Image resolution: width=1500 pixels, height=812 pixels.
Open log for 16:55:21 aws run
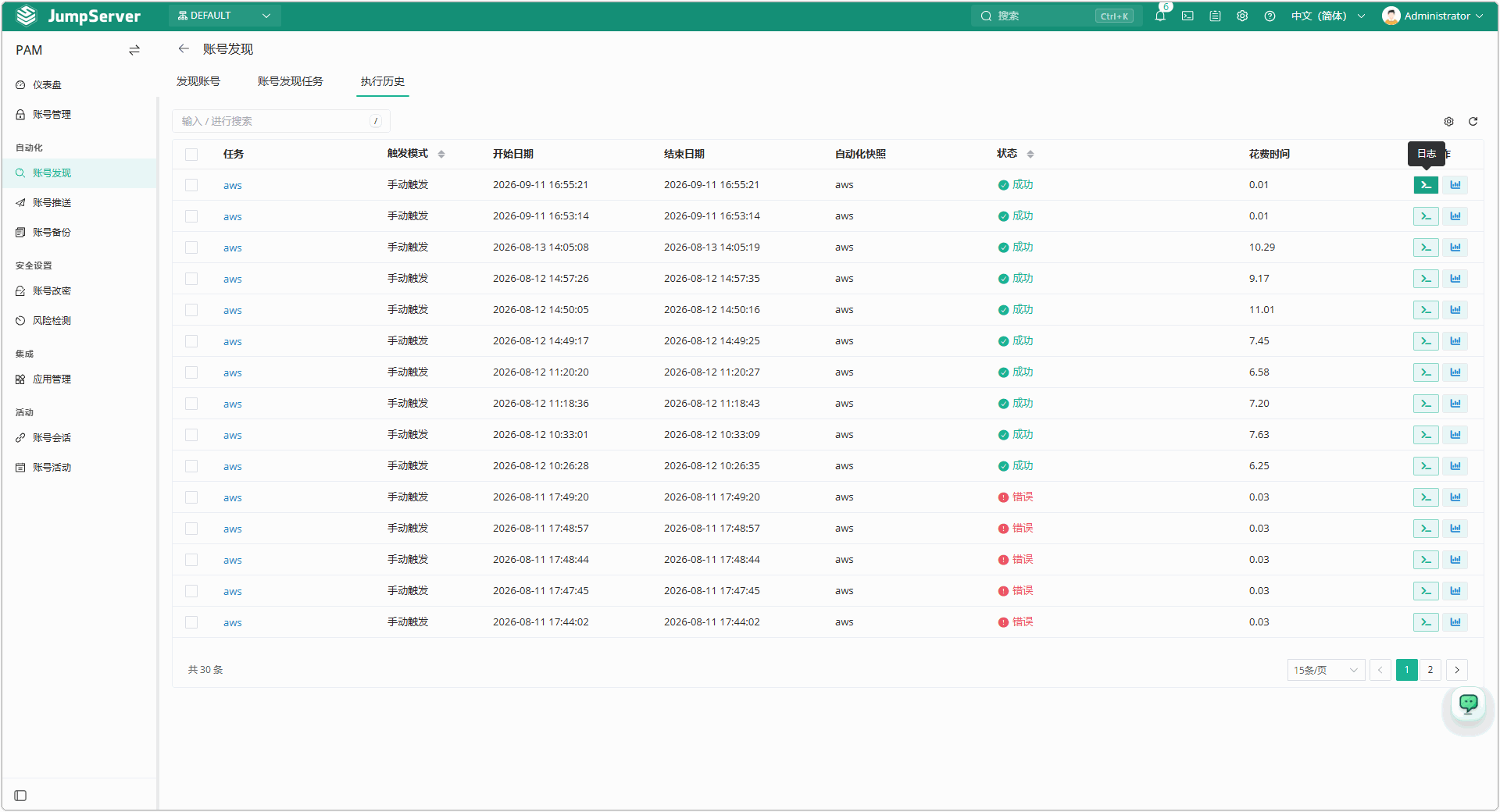1426,185
